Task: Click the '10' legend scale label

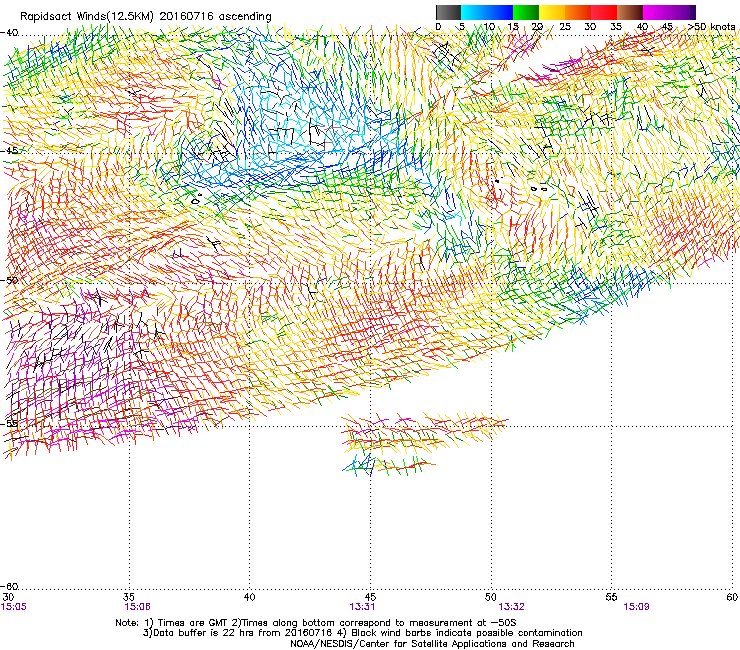Action: tap(489, 27)
